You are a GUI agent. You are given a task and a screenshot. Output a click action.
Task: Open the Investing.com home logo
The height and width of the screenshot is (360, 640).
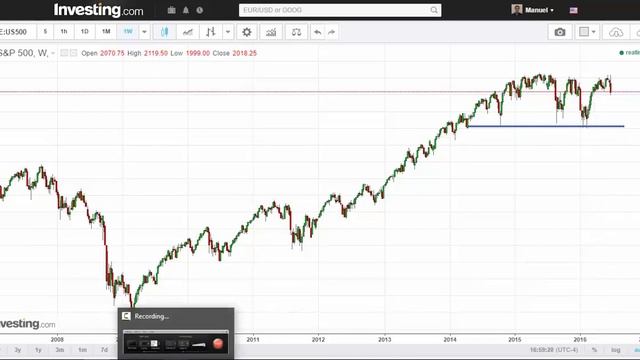(98, 10)
